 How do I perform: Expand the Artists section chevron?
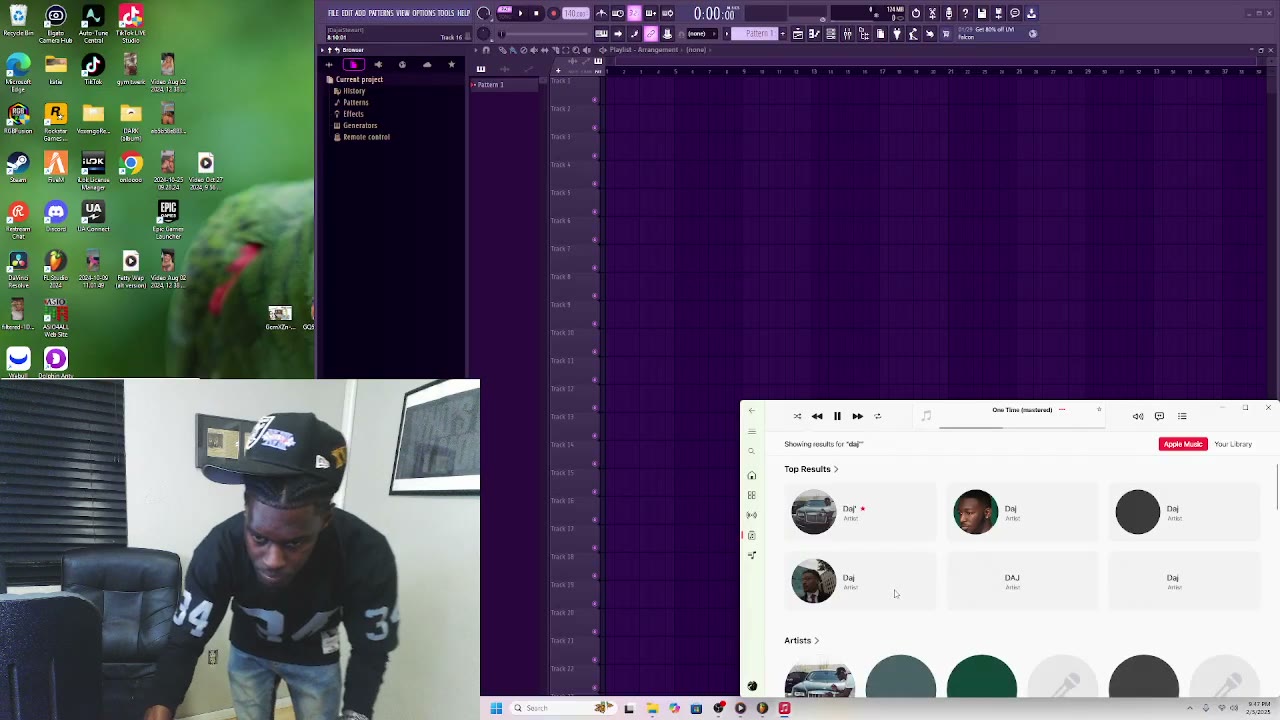pos(816,641)
